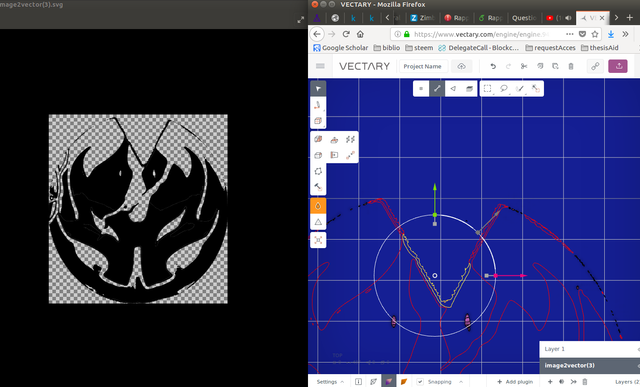This screenshot has height=387, width=640.
Task: Click the Firefox address bar URL
Action: [482, 34]
